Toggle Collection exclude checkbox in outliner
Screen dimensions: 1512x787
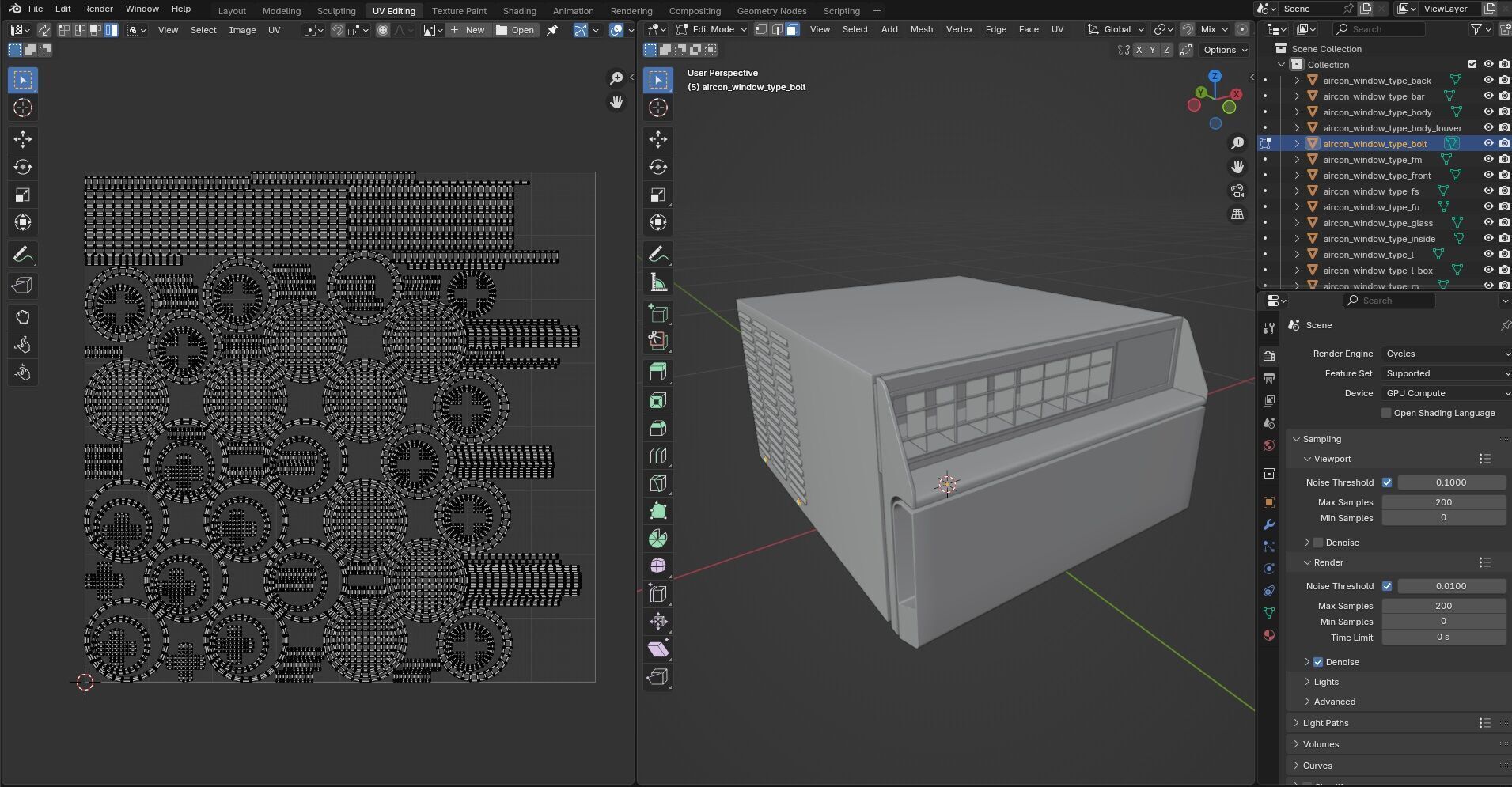(x=1472, y=64)
